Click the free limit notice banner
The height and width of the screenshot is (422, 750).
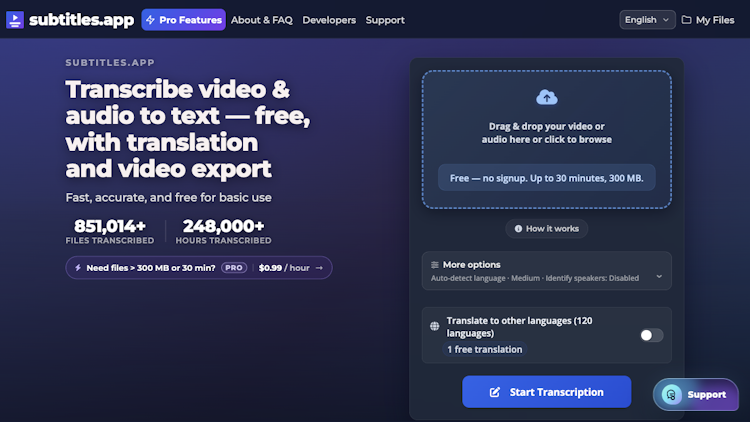pos(546,178)
